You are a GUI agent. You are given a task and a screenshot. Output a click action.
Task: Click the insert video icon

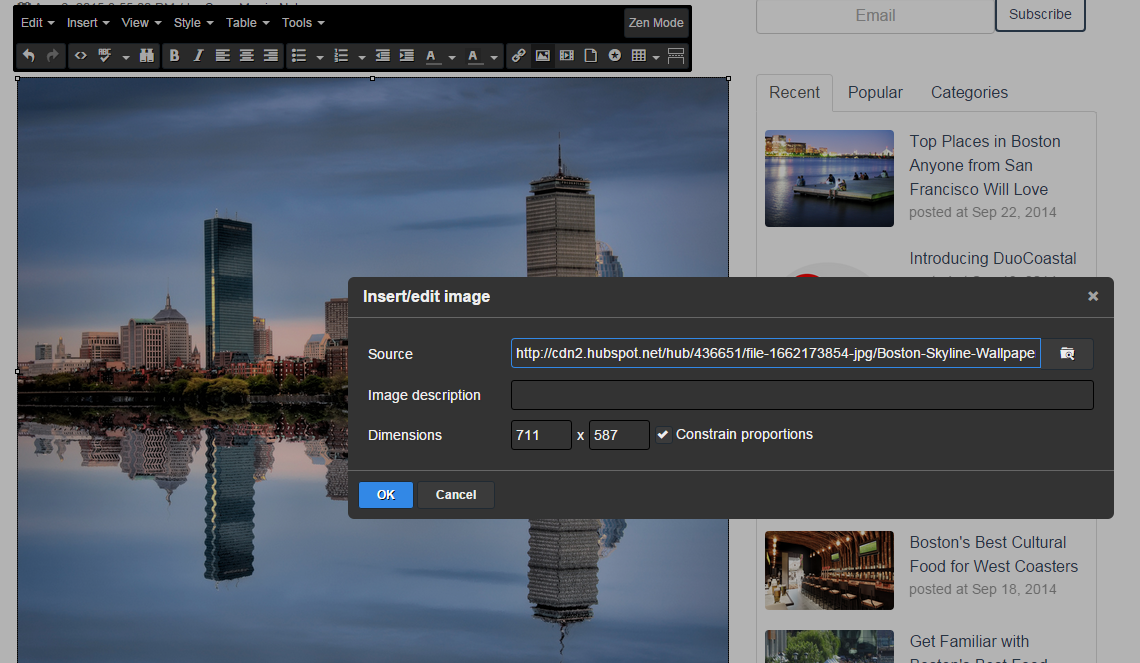tap(566, 56)
